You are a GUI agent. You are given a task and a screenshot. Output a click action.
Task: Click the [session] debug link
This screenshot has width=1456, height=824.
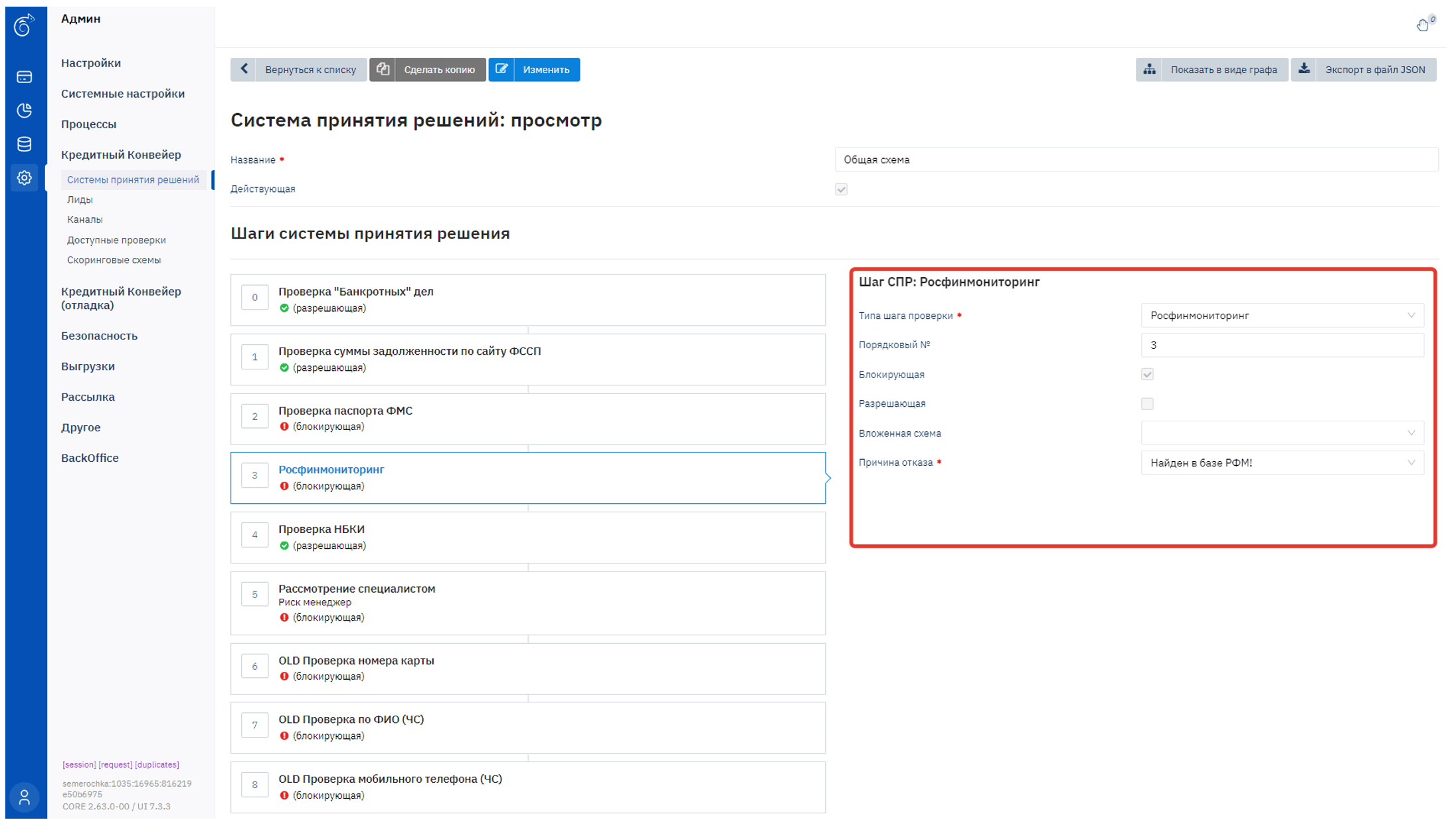79,765
